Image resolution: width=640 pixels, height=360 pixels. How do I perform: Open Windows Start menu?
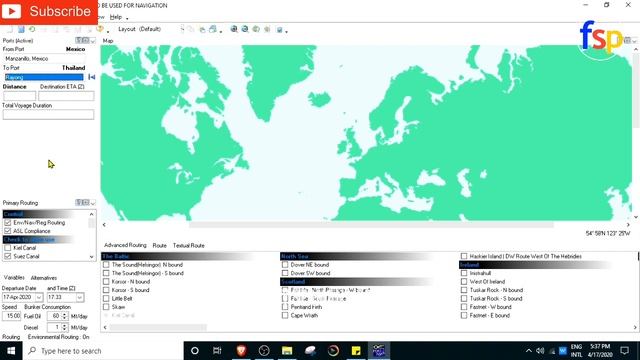coord(11,351)
